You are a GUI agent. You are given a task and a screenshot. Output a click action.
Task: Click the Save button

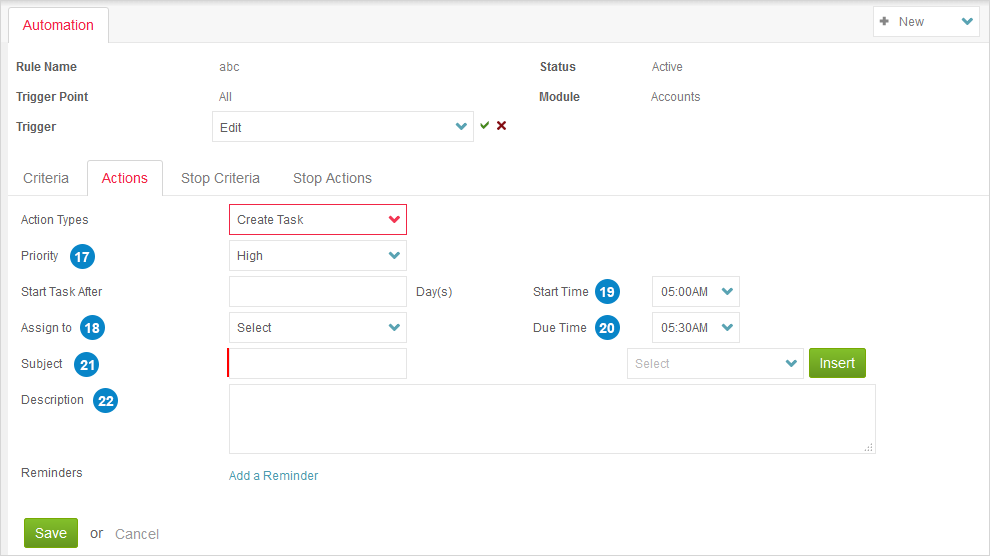[51, 533]
